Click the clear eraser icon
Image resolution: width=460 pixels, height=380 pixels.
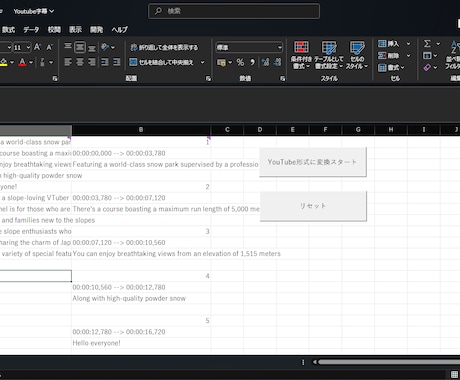[x=427, y=68]
